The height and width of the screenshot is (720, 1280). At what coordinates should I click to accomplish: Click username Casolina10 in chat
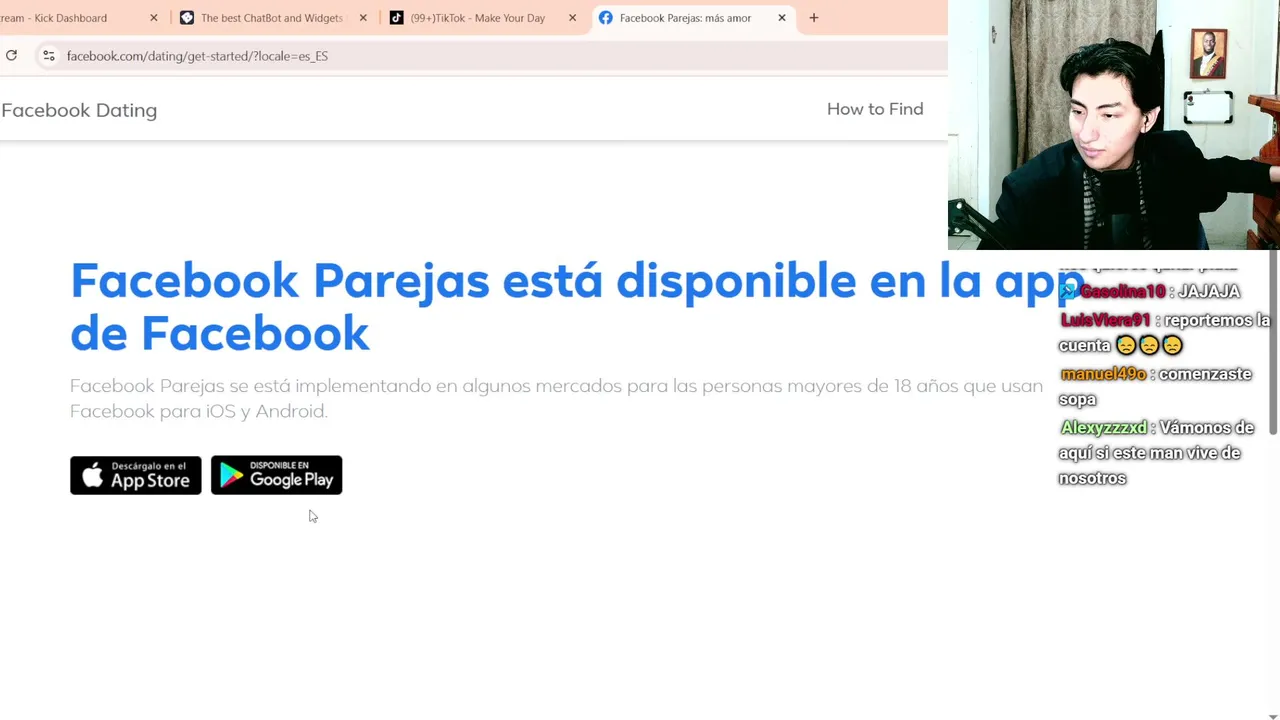[x=1122, y=292]
